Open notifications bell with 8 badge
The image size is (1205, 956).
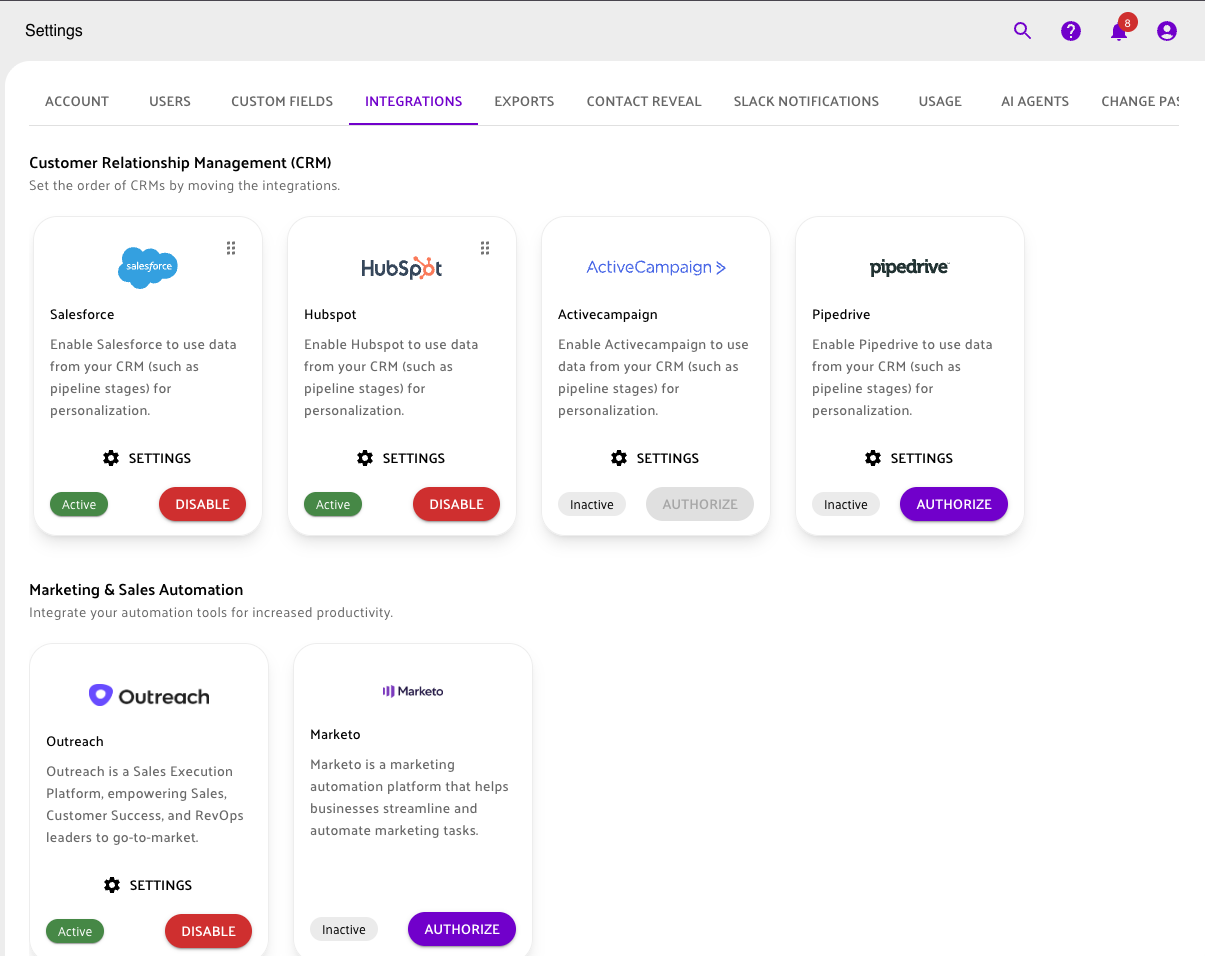coord(1119,32)
